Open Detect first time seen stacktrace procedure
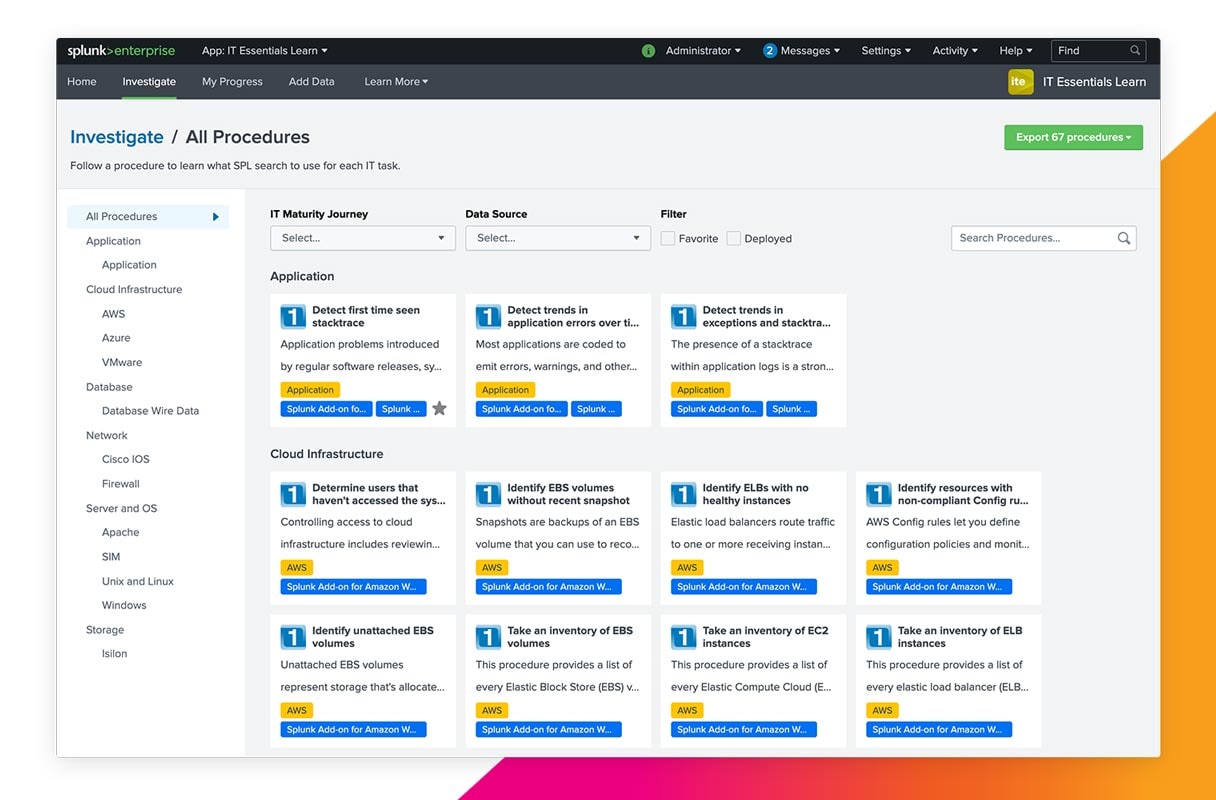The width and height of the screenshot is (1216, 800). pos(366,316)
